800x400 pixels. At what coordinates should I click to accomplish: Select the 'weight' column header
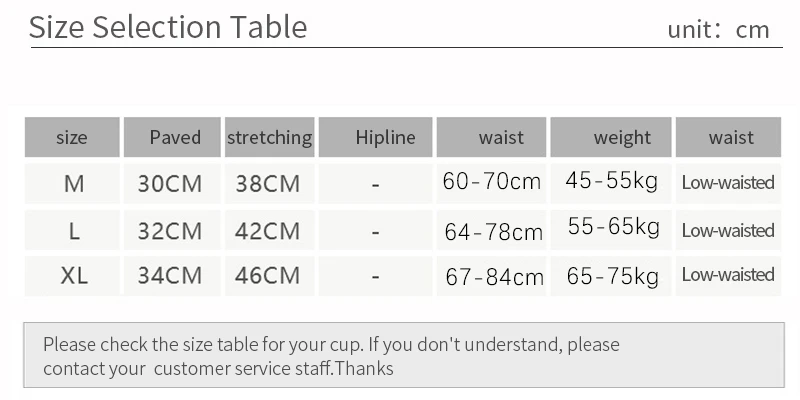click(x=622, y=138)
